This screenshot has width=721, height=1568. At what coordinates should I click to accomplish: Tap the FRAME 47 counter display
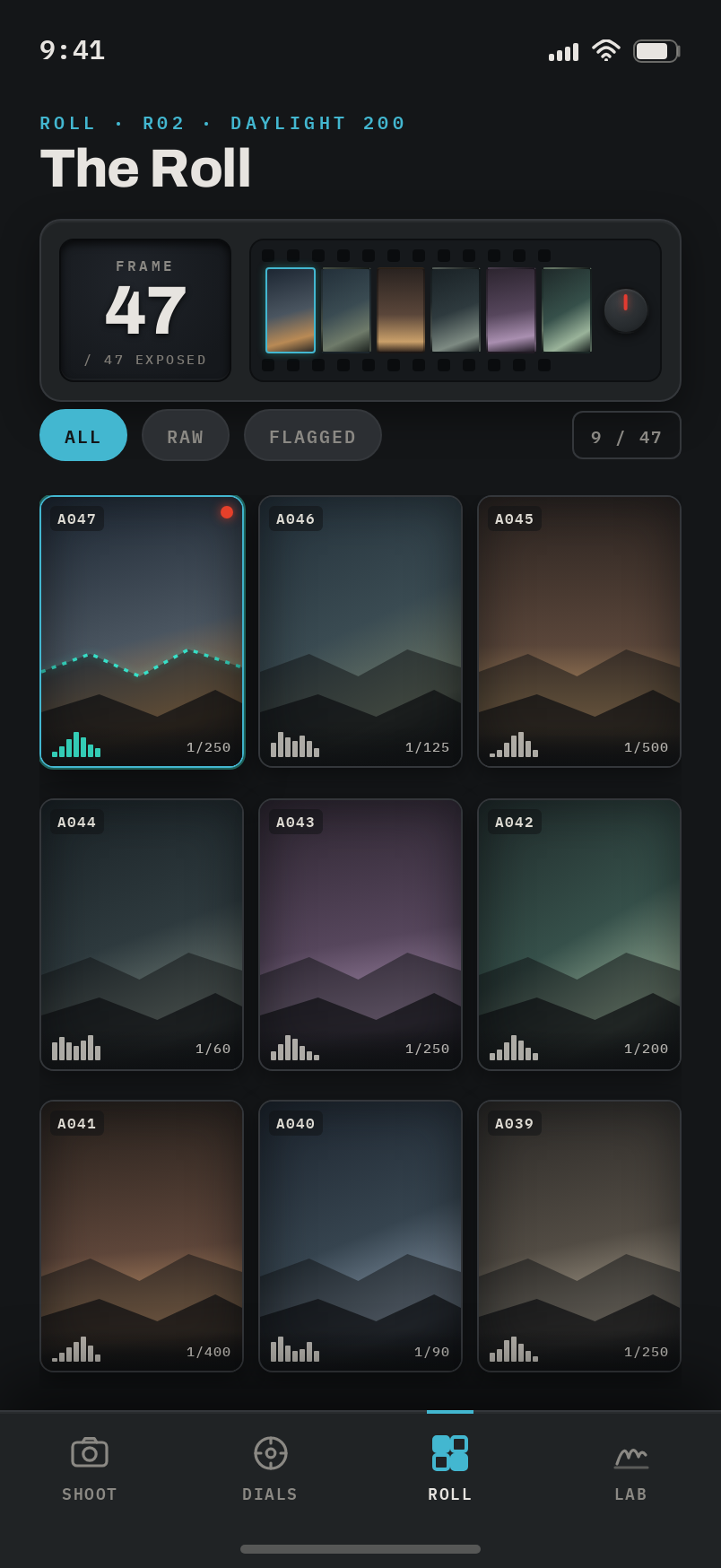[x=145, y=310]
